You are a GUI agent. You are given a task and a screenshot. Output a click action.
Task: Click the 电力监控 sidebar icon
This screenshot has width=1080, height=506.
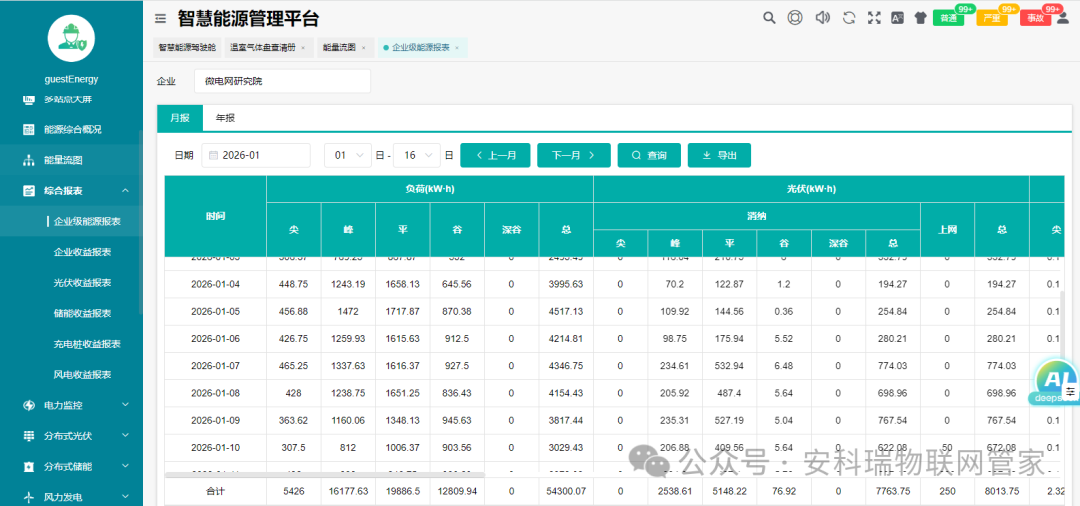click(x=28, y=405)
